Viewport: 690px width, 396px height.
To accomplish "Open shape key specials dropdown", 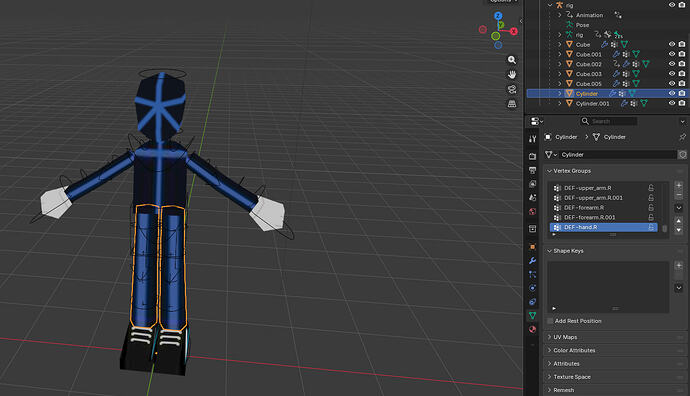I will pos(679,288).
